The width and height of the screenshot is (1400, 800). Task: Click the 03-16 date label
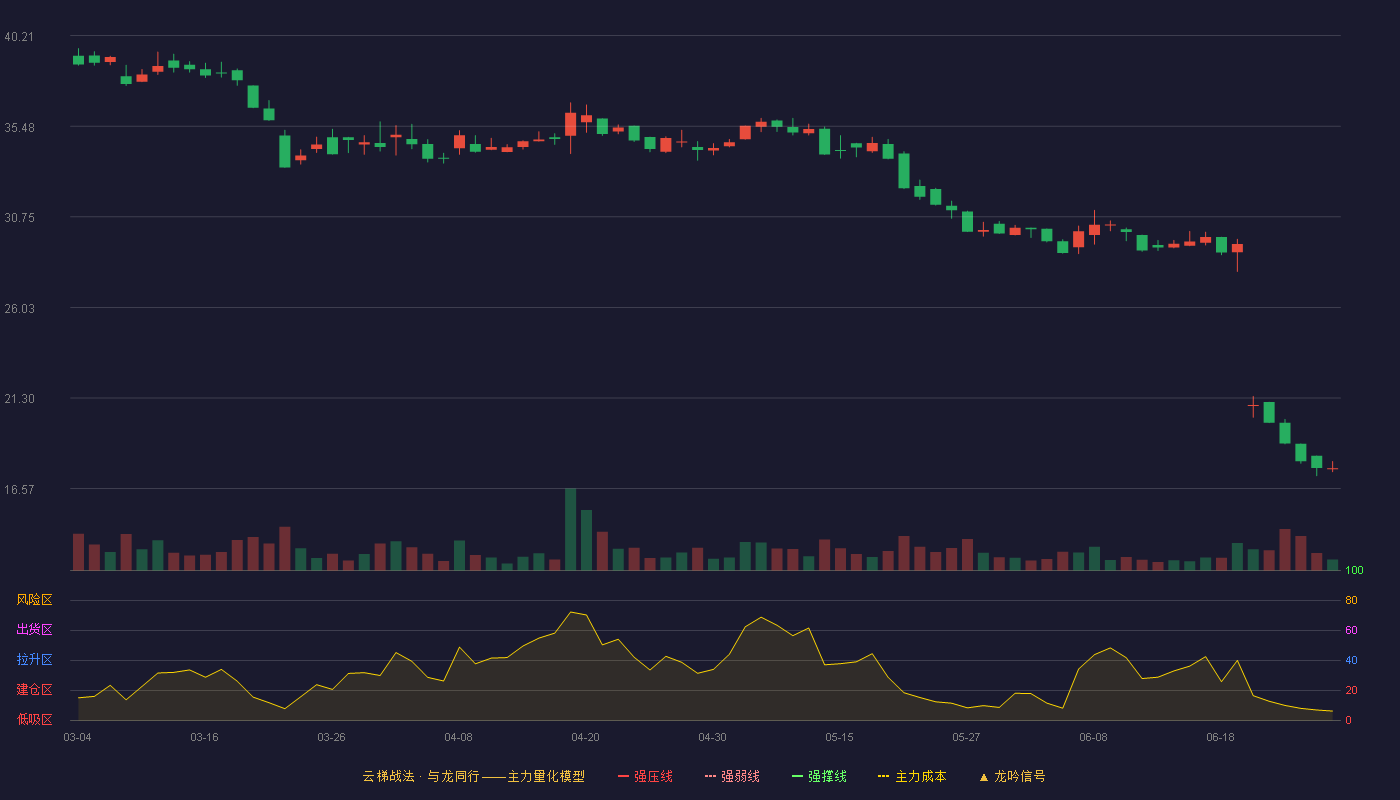click(x=204, y=737)
